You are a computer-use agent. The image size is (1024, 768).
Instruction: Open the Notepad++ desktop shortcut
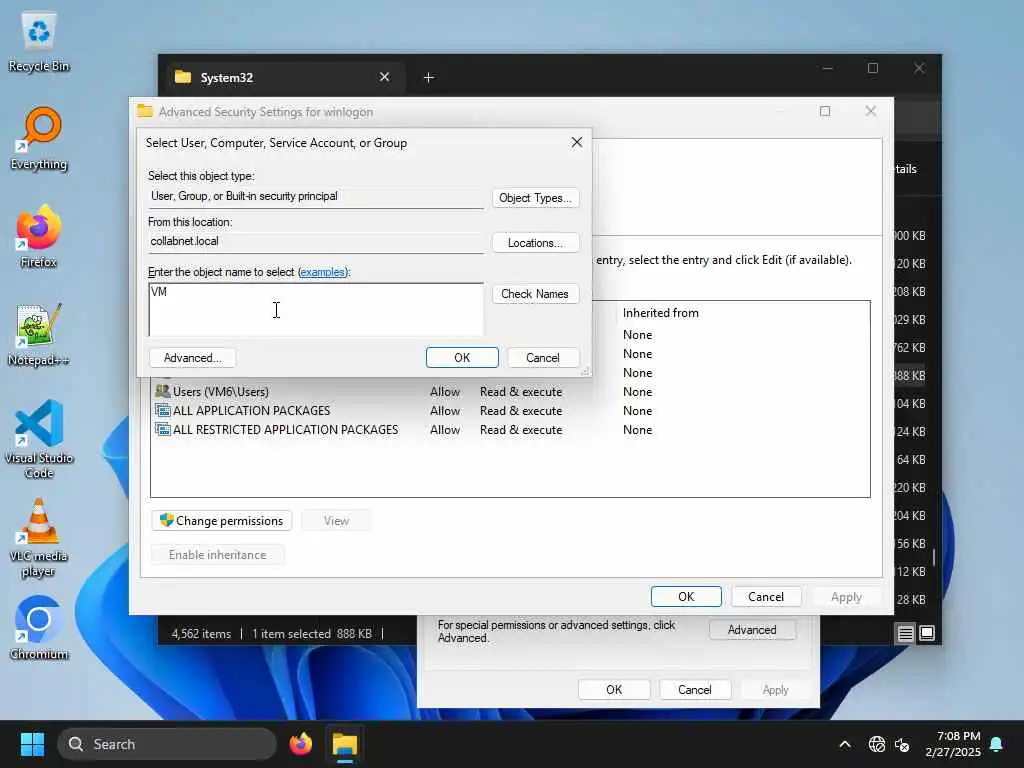click(x=39, y=334)
